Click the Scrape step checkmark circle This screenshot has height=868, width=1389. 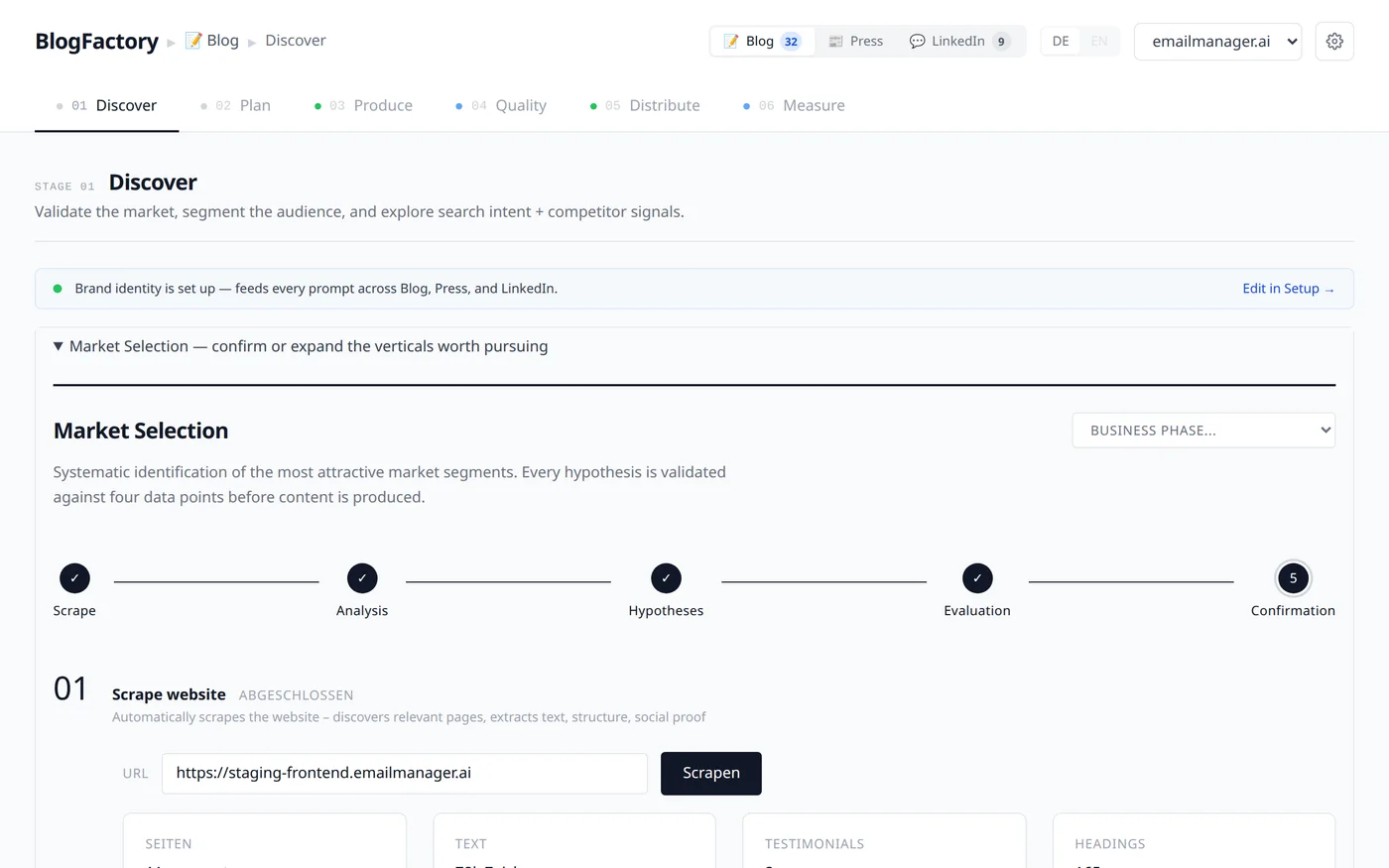pos(74,578)
